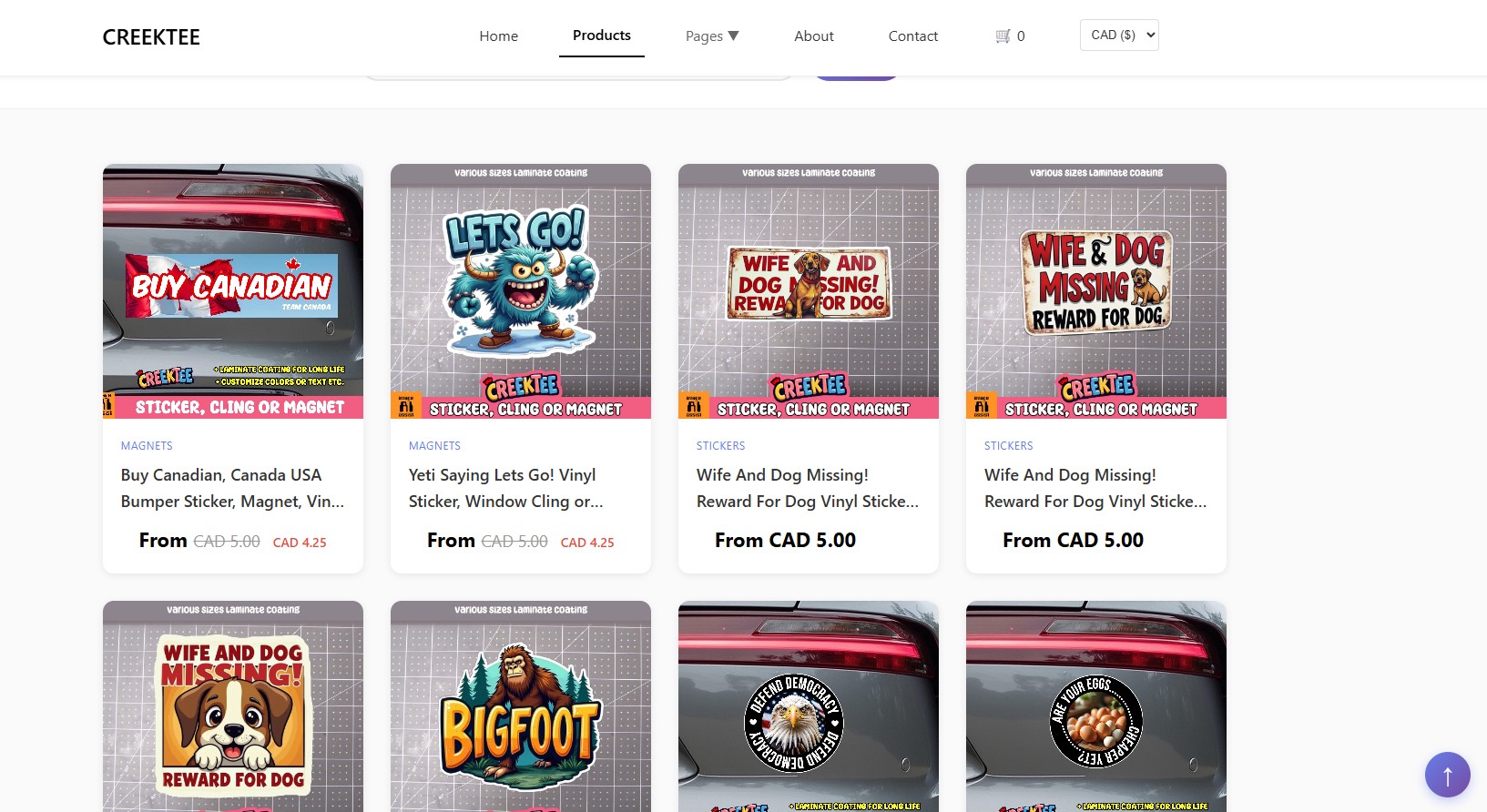
Task: Open the Are Your Eggs Cheaper image
Action: tap(1096, 706)
